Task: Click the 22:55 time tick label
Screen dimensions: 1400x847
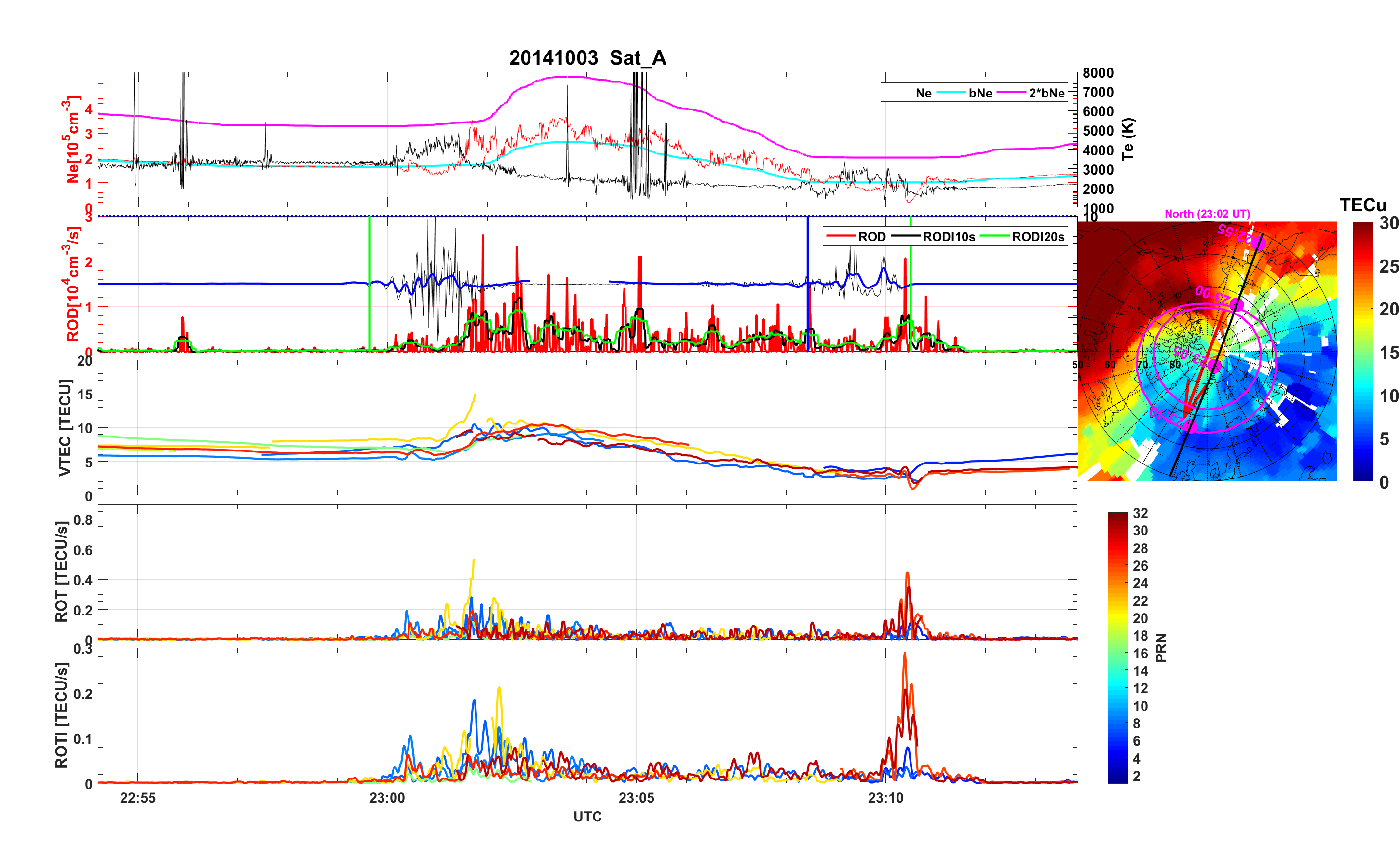Action: tap(137, 798)
